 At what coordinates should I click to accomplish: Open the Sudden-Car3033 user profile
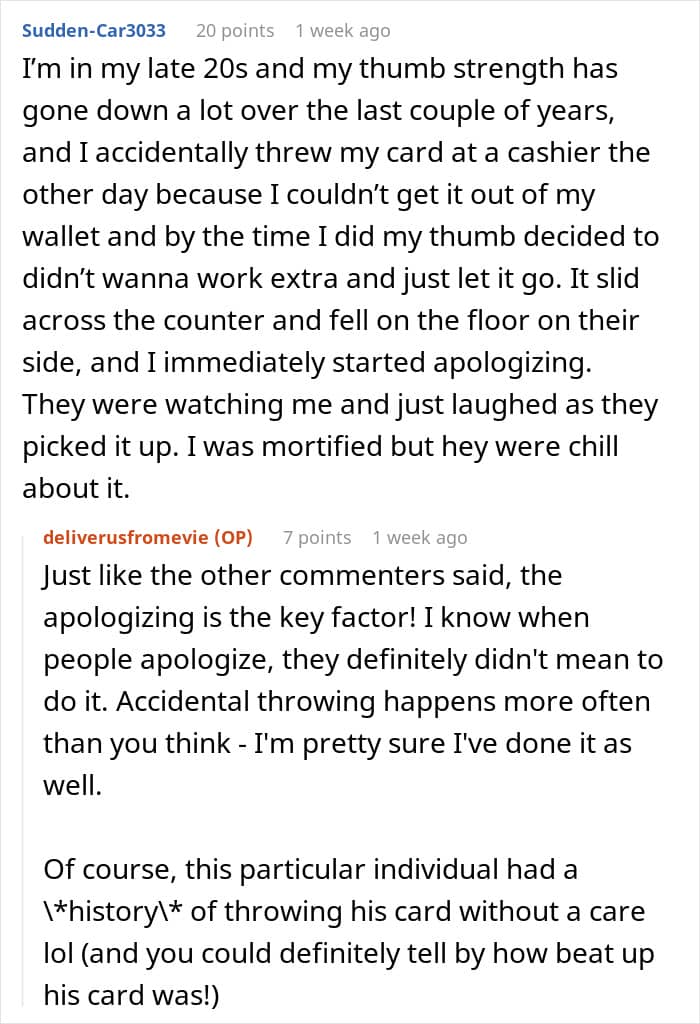[x=93, y=31]
